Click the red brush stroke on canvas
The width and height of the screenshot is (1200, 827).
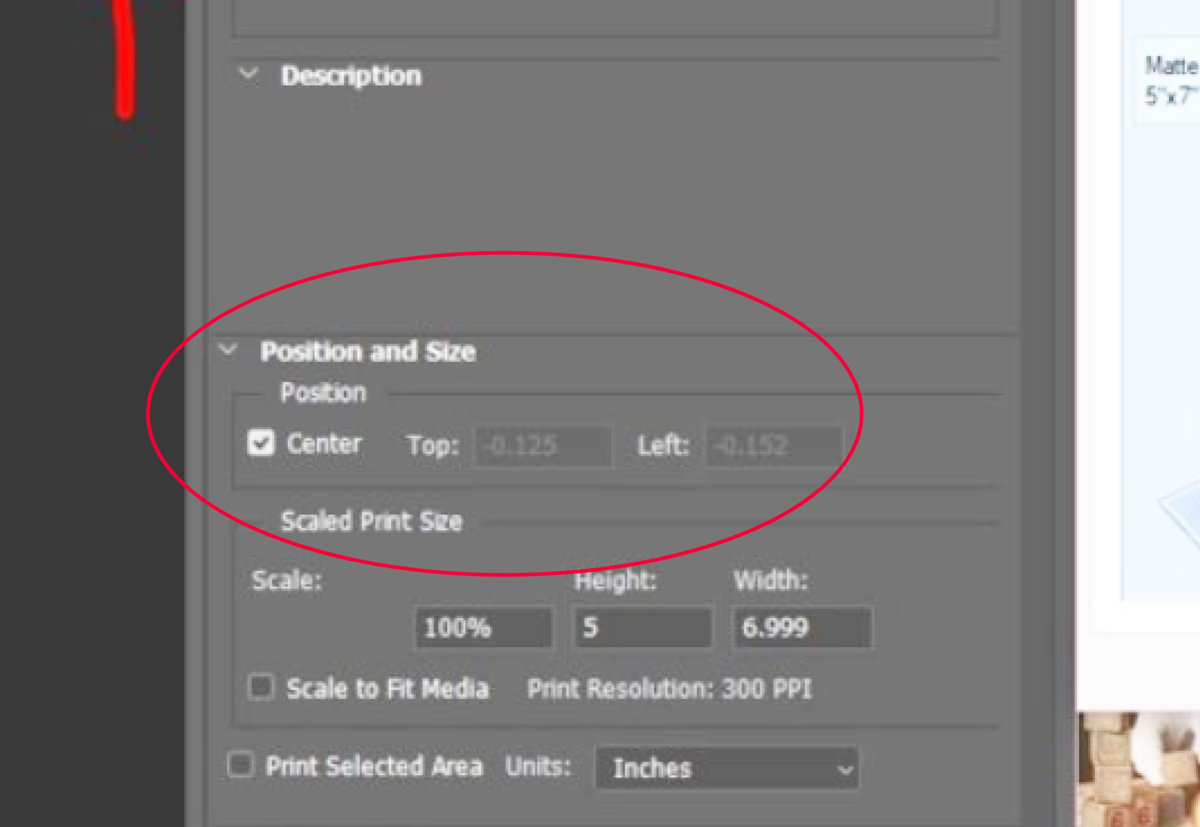(x=125, y=60)
